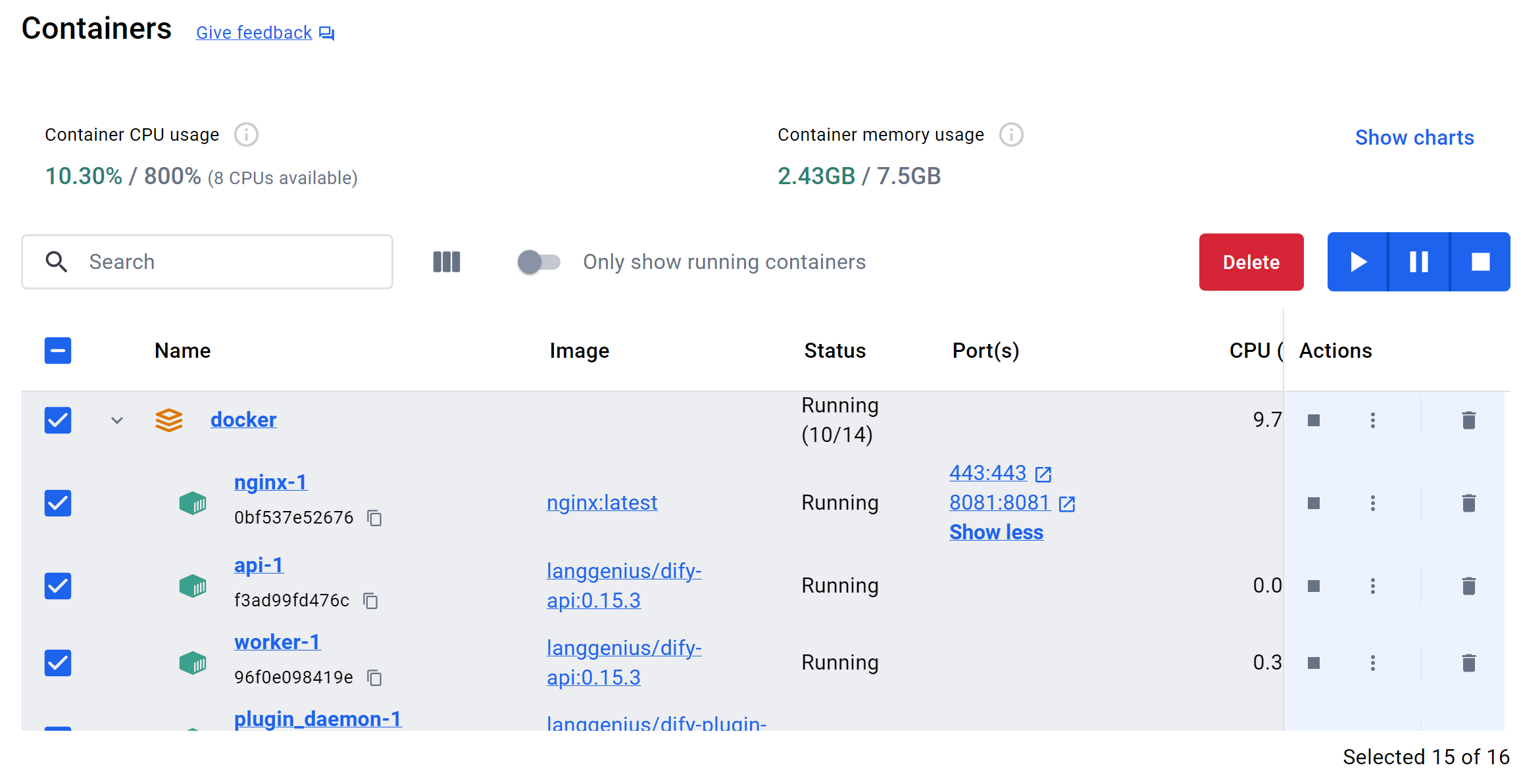The image size is (1521, 784).
Task: Focus the Search containers field
Action: pyautogui.click(x=207, y=262)
